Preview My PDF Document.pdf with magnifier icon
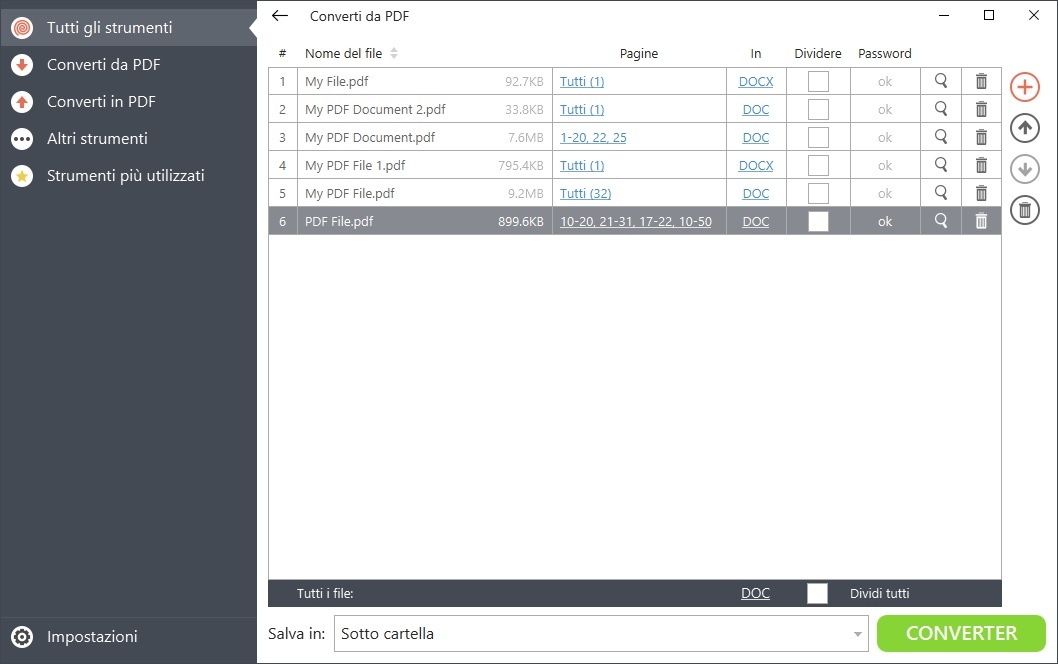This screenshot has height=664, width=1058. point(940,137)
